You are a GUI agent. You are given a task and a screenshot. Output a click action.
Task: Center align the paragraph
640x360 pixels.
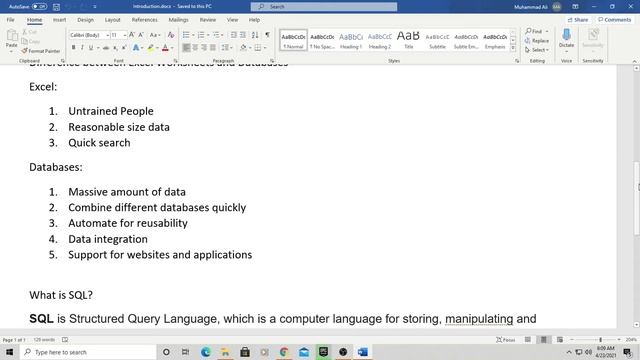pyautogui.click(x=195, y=48)
